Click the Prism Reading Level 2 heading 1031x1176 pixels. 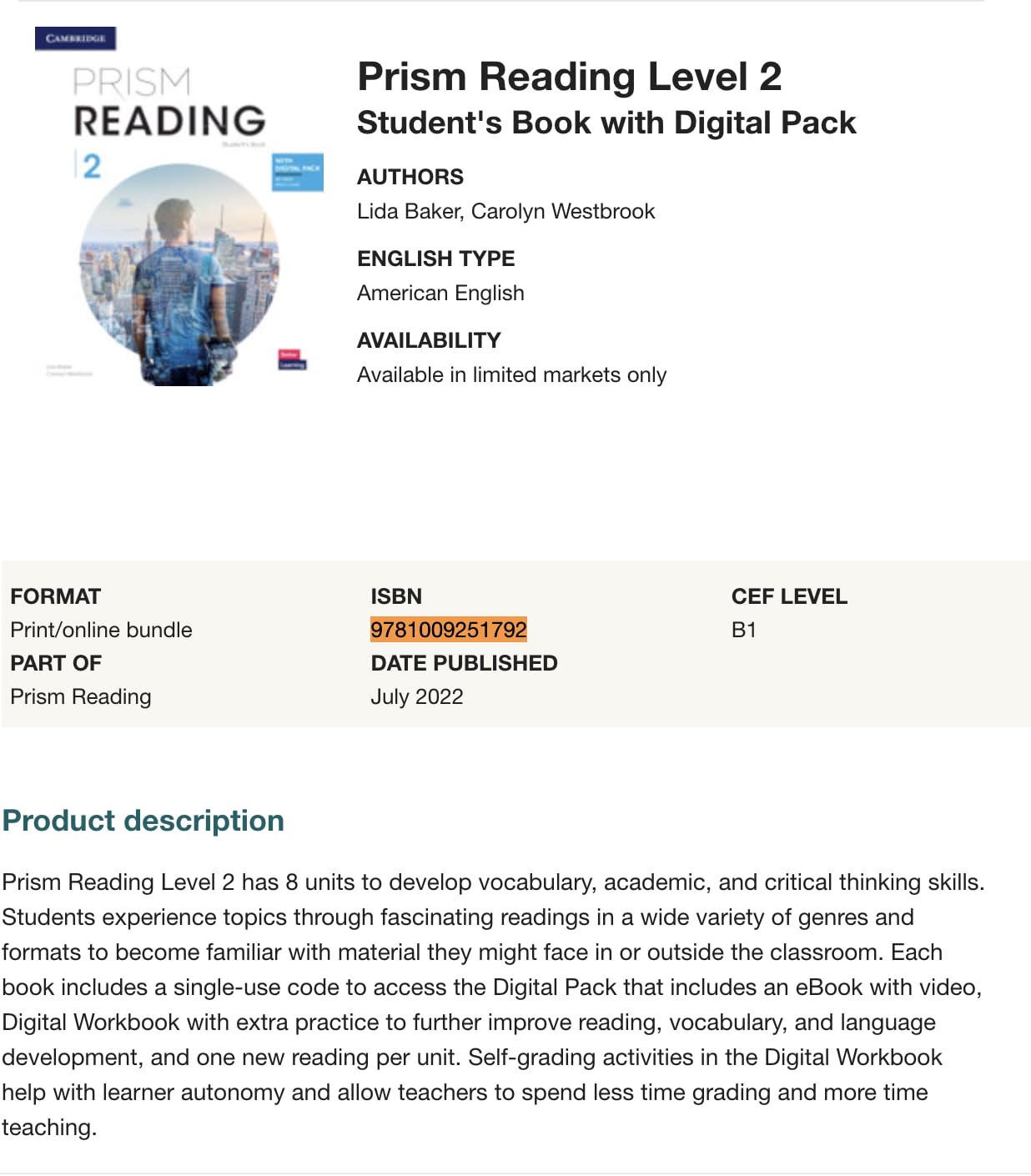(569, 77)
